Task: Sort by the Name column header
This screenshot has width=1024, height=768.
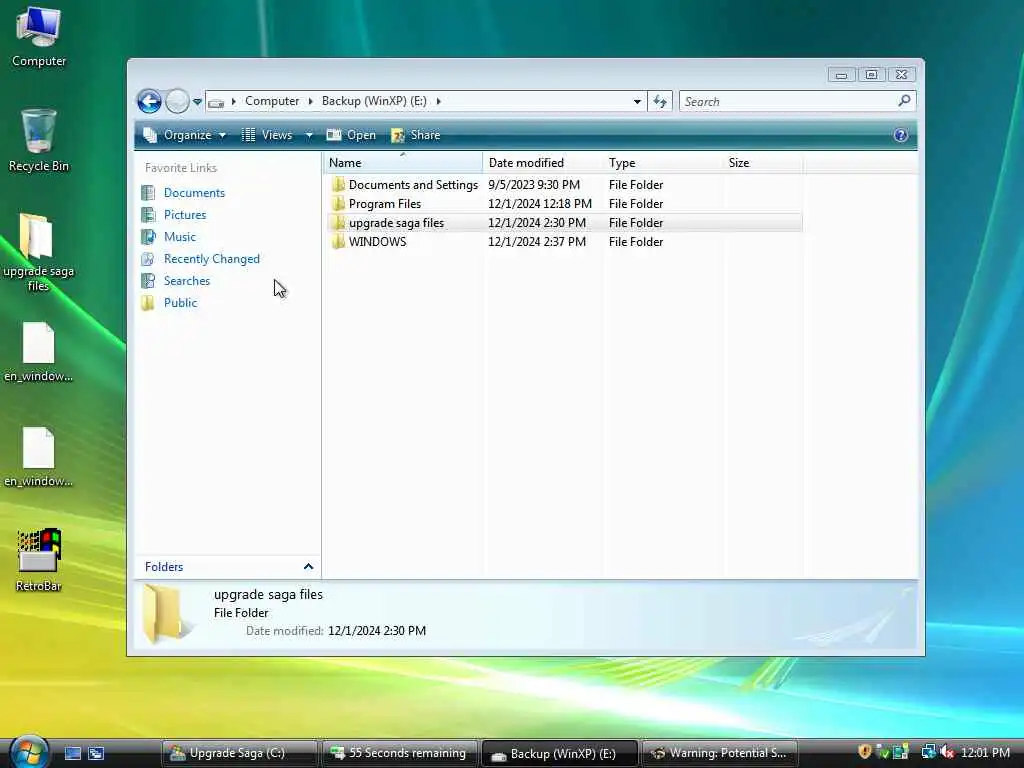Action: (x=402, y=163)
